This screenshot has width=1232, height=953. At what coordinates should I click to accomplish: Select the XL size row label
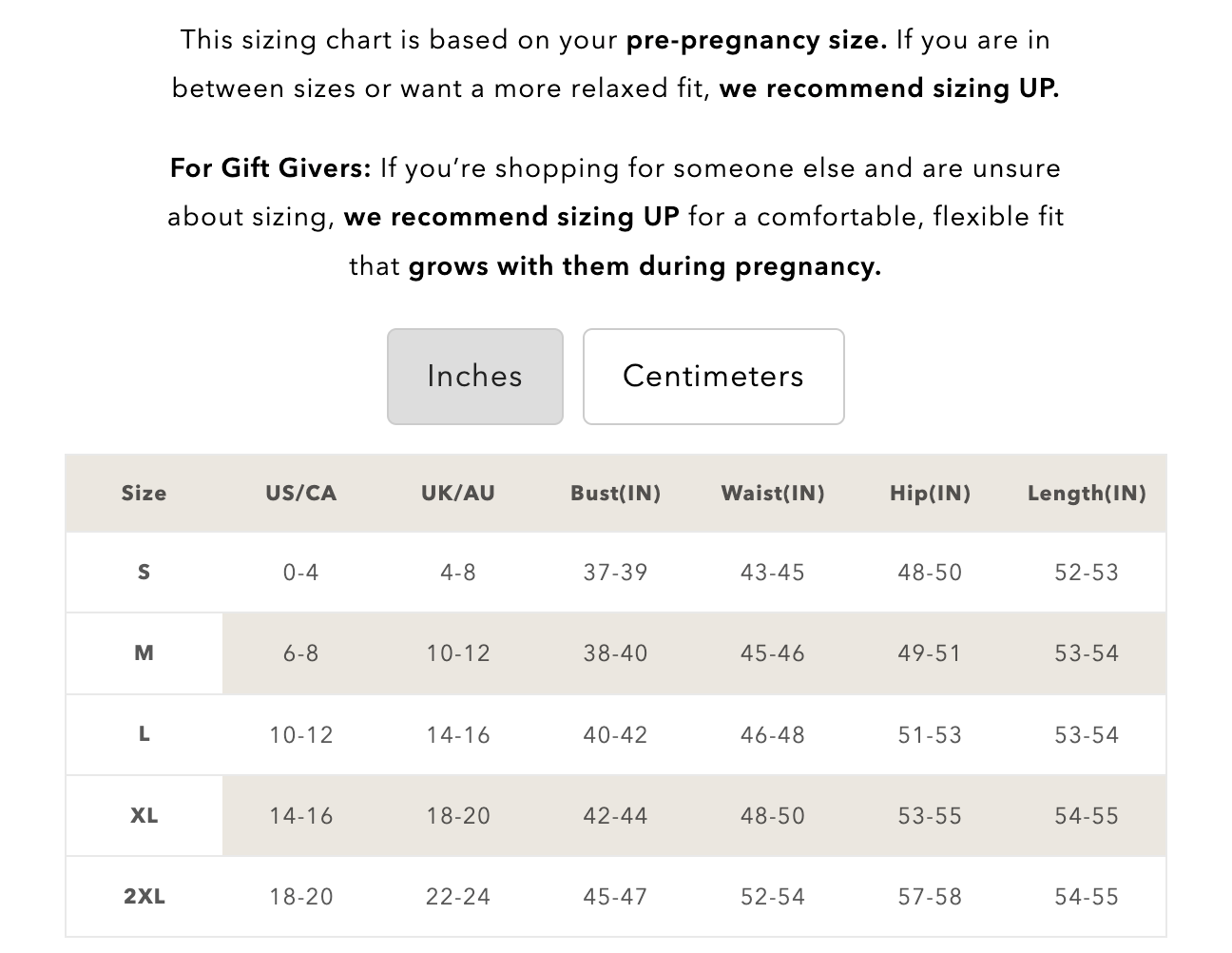[x=144, y=815]
